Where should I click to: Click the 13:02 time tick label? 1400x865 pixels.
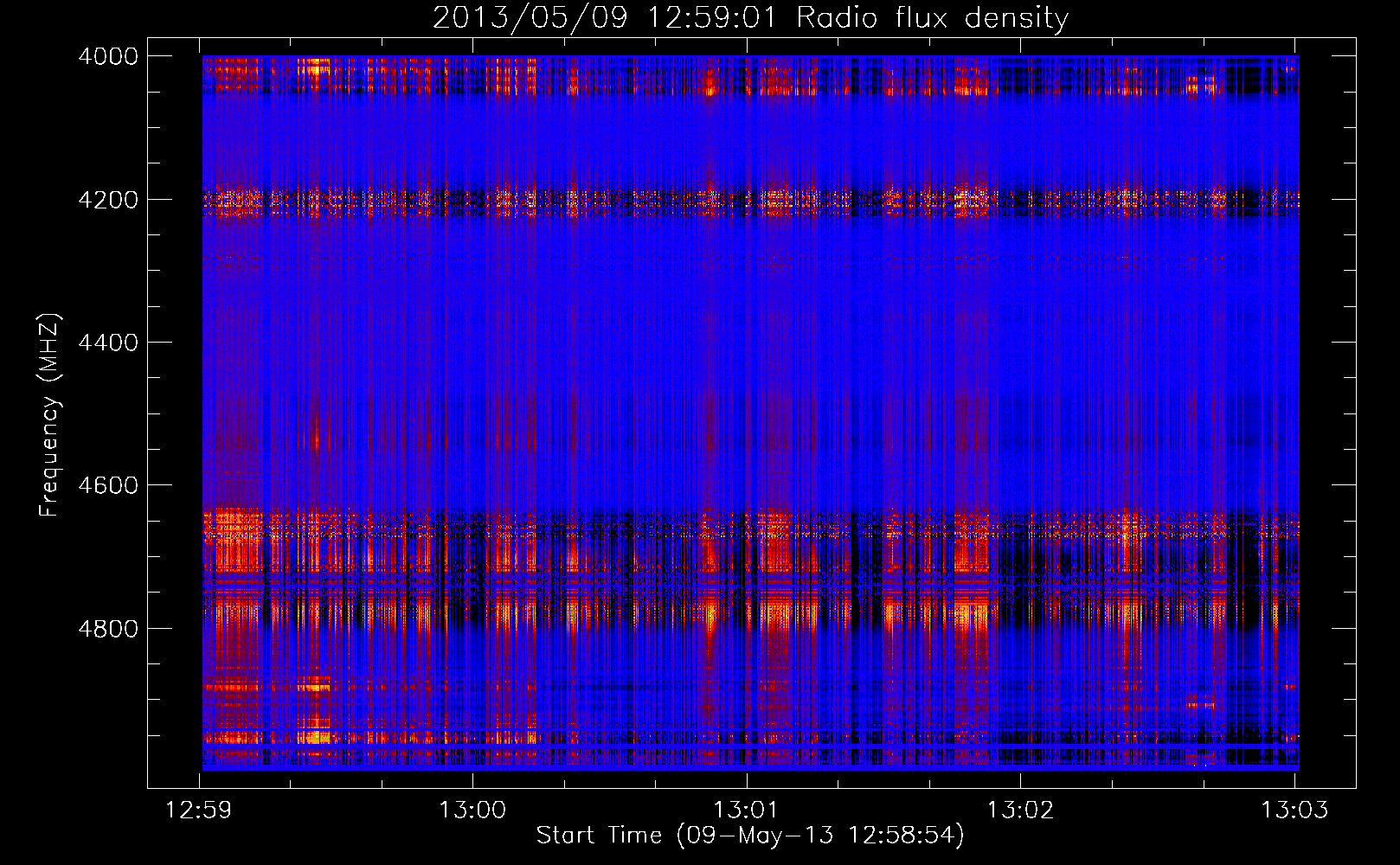pyautogui.click(x=1020, y=811)
